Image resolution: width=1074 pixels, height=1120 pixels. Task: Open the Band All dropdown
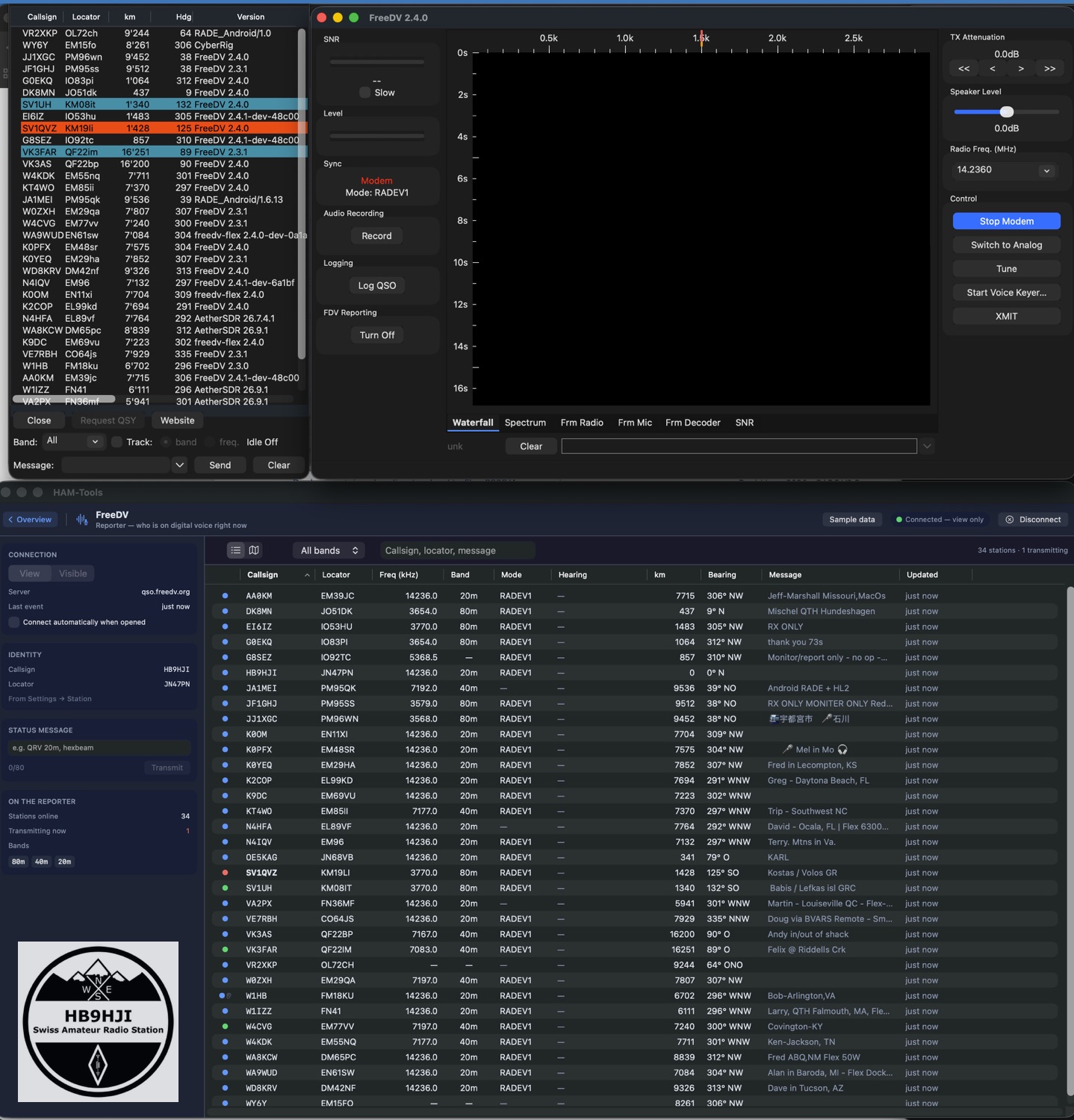click(x=72, y=441)
